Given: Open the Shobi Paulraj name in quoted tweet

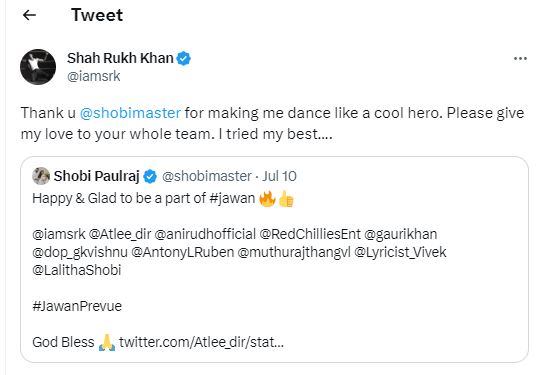Looking at the screenshot, I should (97, 176).
